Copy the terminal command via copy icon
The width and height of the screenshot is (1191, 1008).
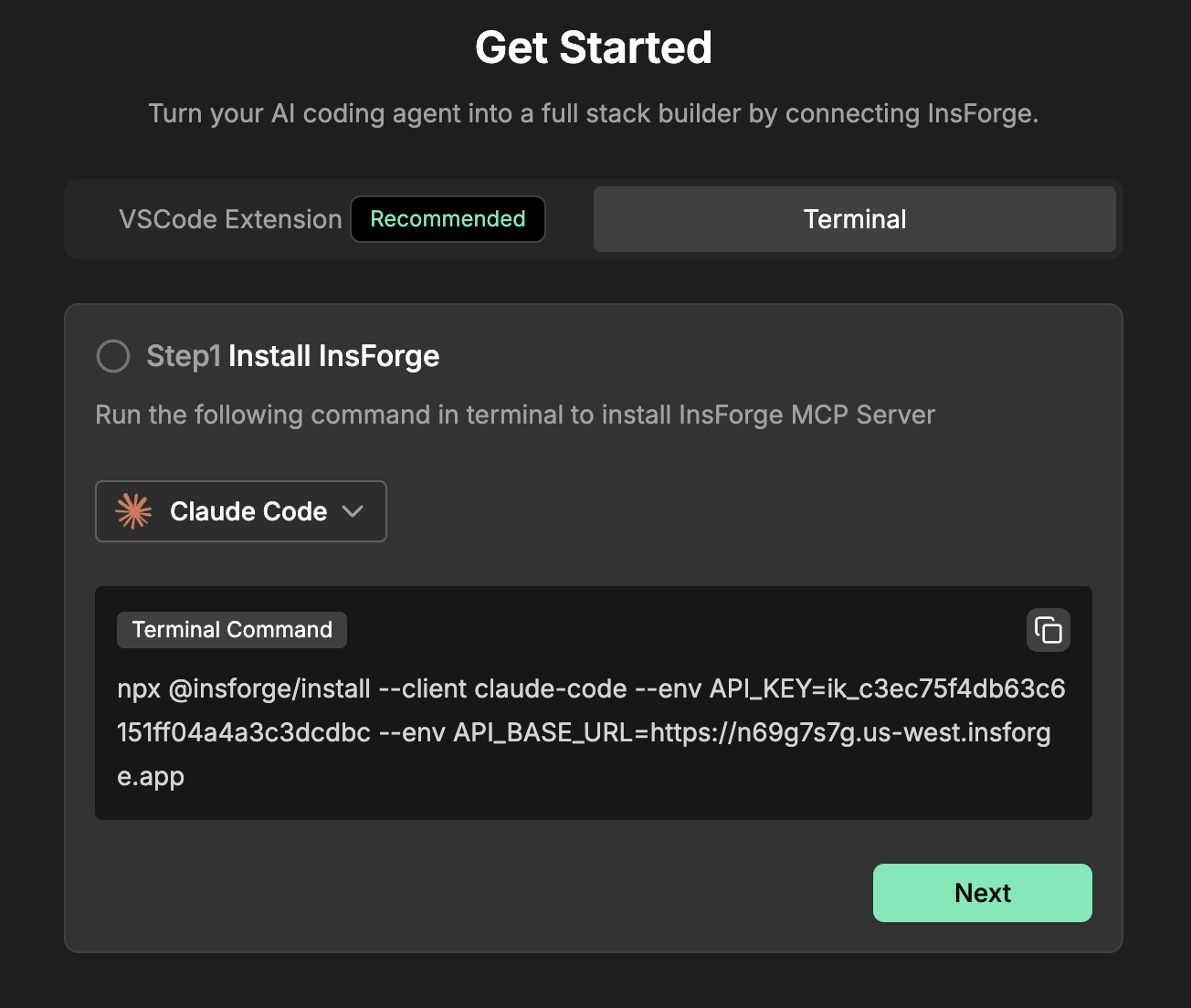[x=1048, y=630]
